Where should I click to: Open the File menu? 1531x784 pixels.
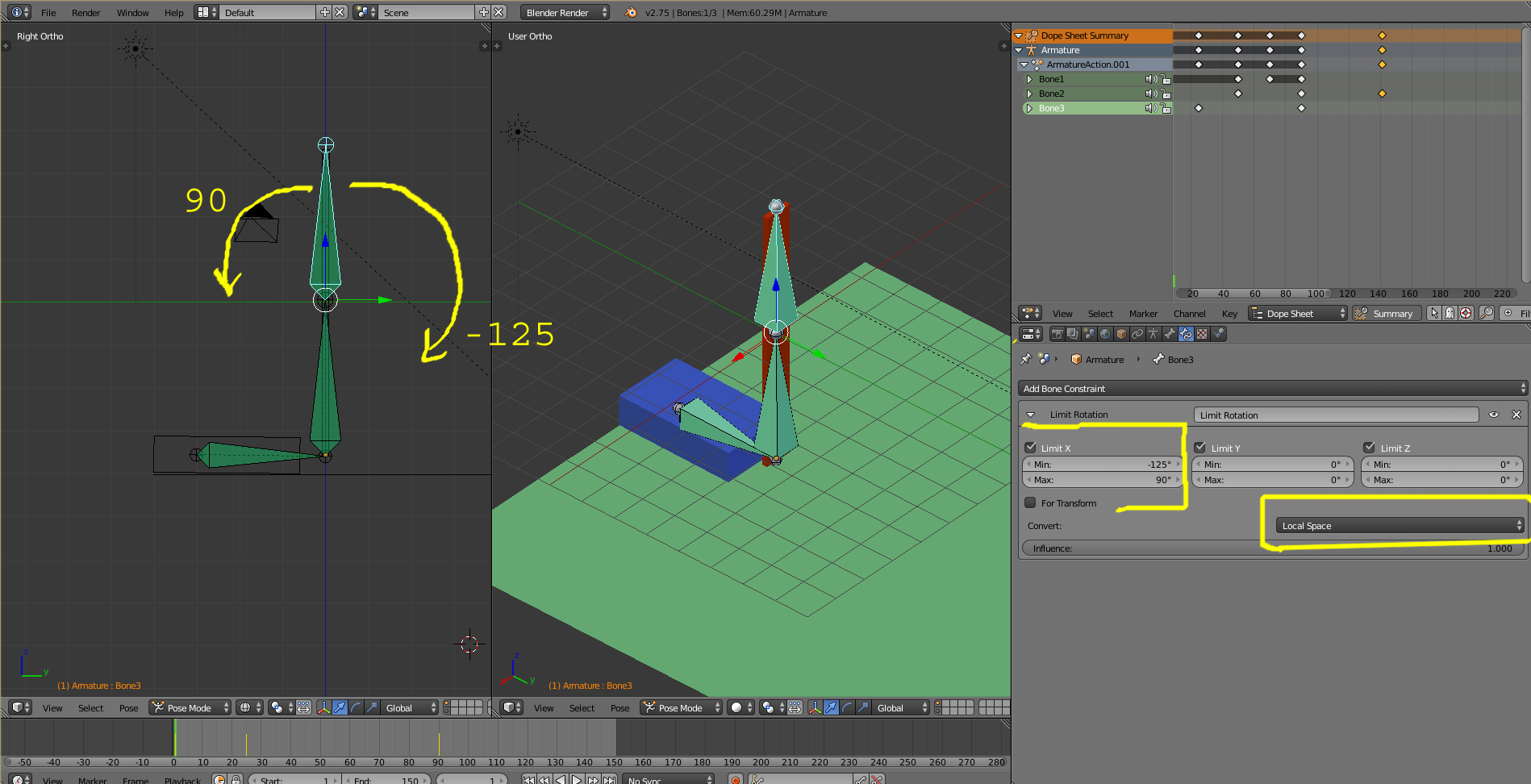click(48, 12)
